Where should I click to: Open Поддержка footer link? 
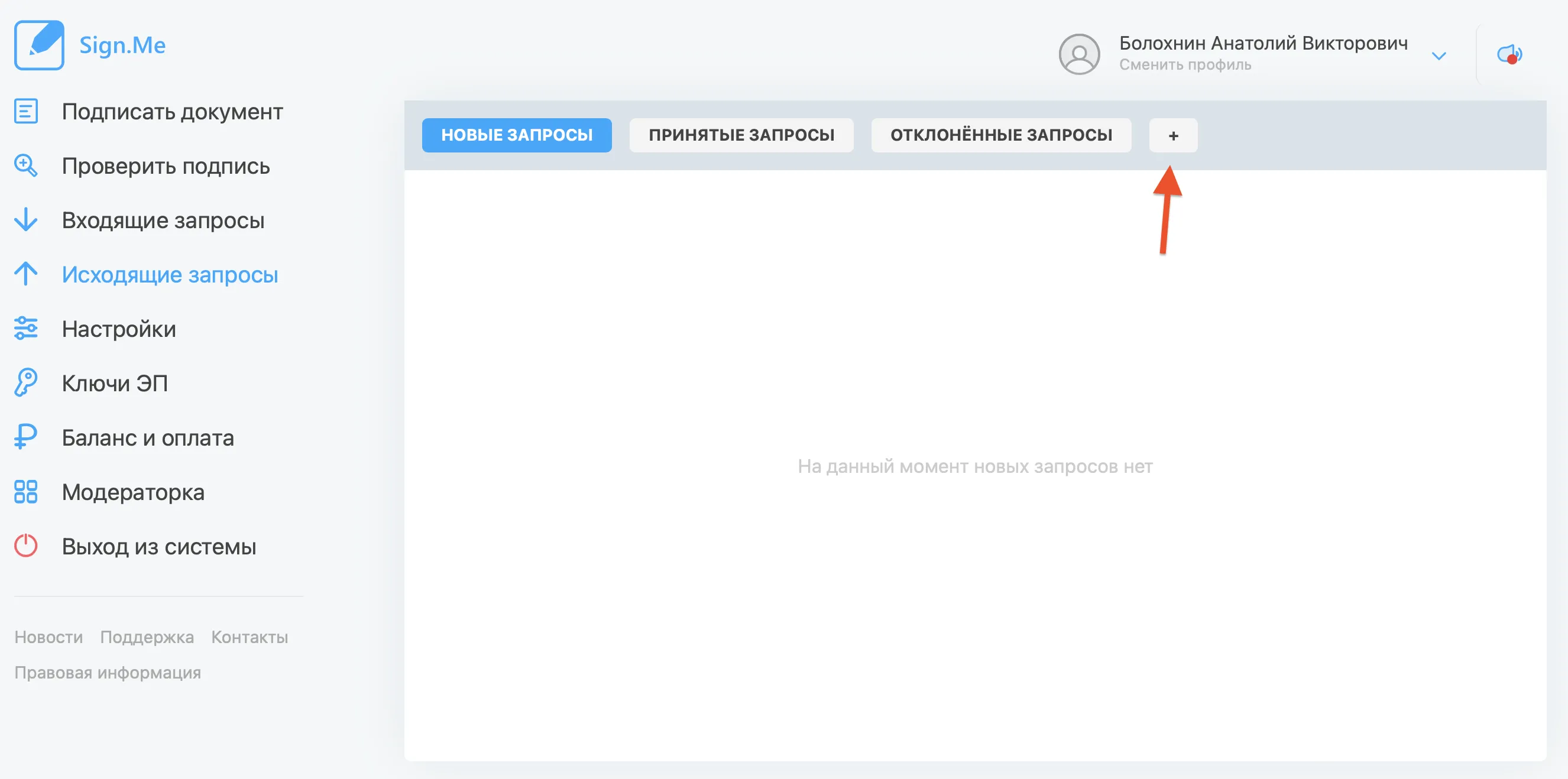[147, 637]
